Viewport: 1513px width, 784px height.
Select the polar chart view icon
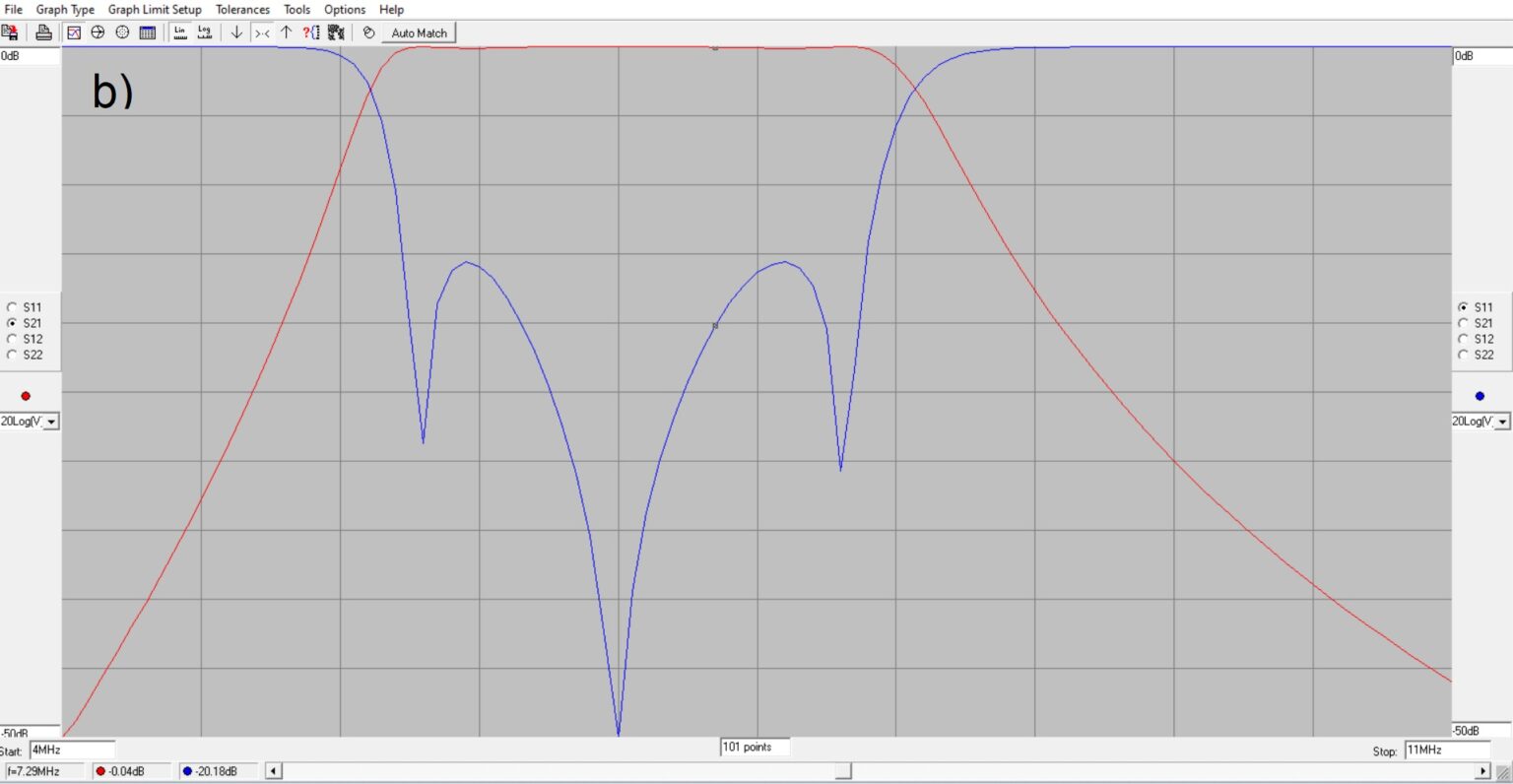pos(122,33)
